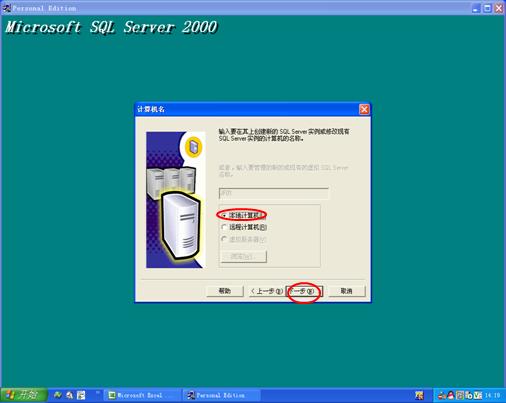506x403 pixels.
Task: Expand the quick launch overflow chevron
Action: (x=98, y=393)
